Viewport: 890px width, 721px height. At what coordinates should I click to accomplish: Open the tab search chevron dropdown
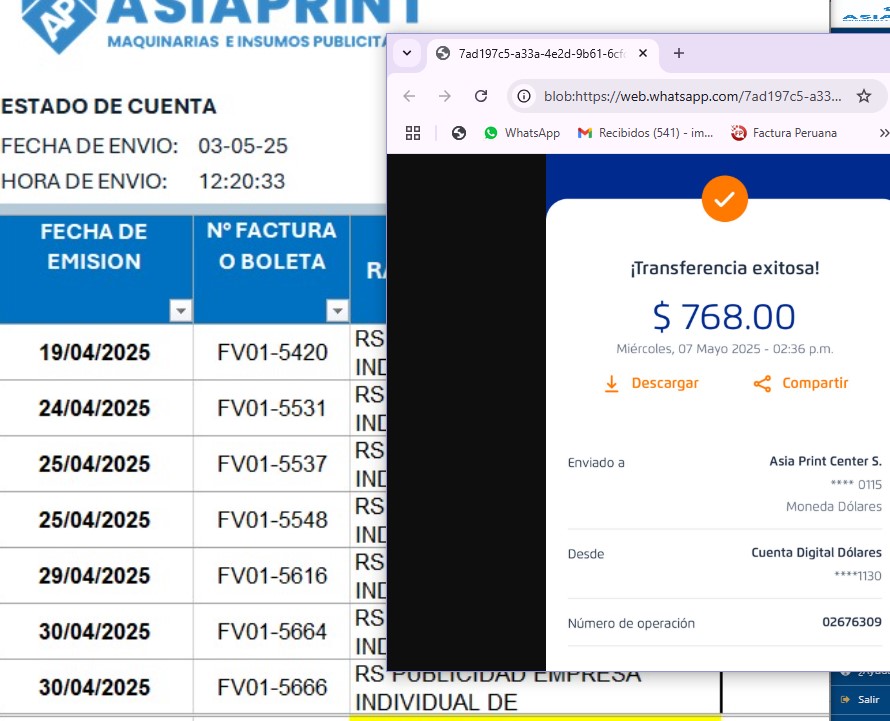406,53
